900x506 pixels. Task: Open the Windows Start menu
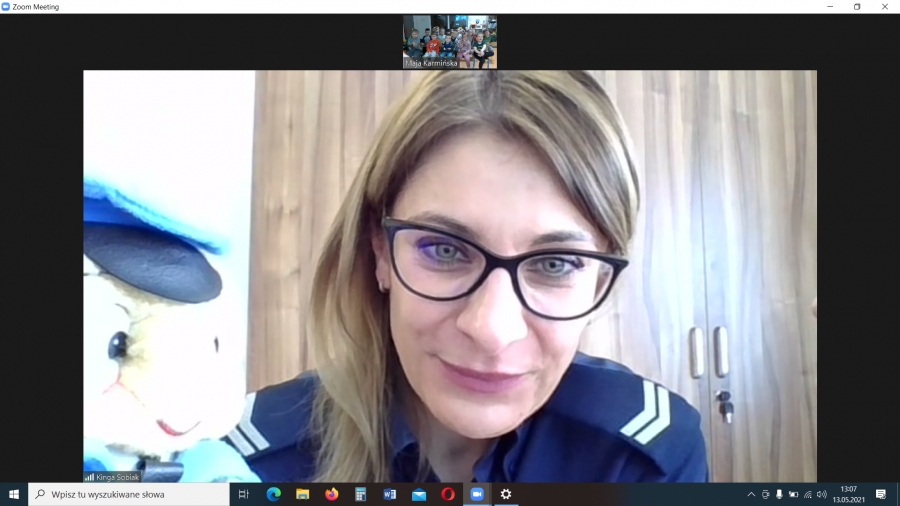[14, 494]
